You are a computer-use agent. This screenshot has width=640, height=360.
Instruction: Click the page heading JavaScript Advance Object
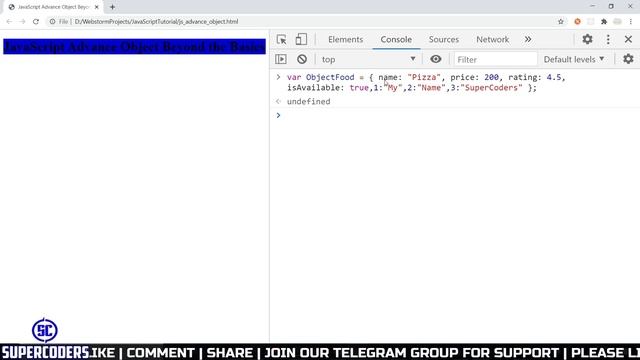[134, 47]
